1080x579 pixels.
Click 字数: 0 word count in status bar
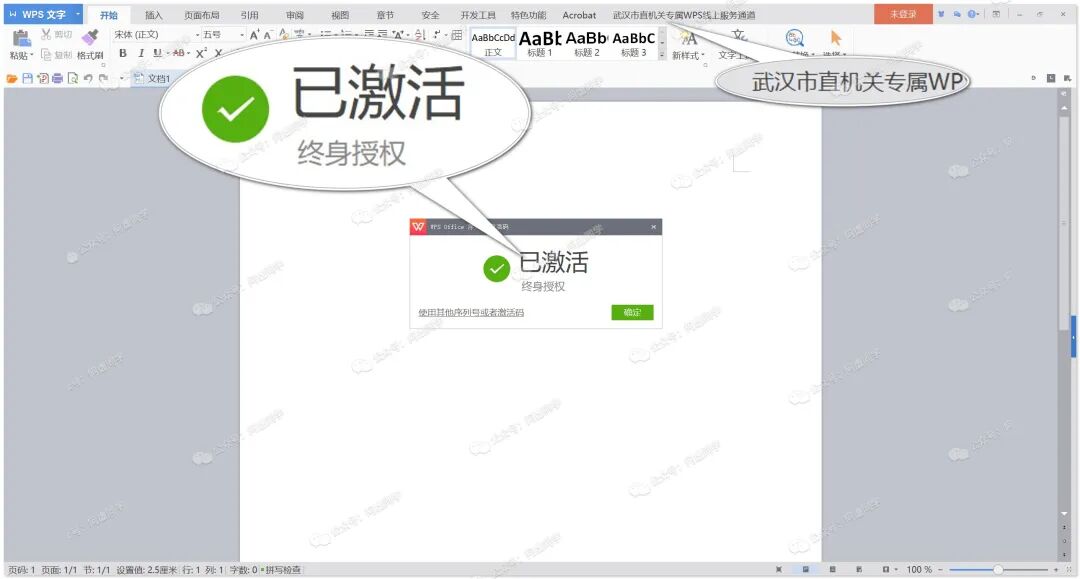(x=243, y=570)
